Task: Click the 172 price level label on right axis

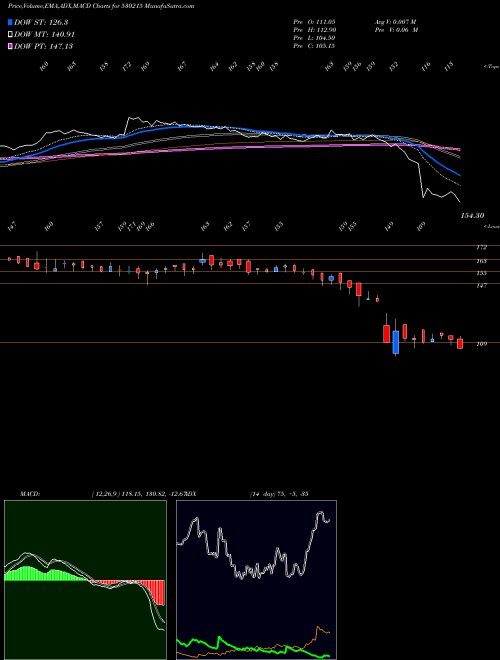Action: [482, 247]
